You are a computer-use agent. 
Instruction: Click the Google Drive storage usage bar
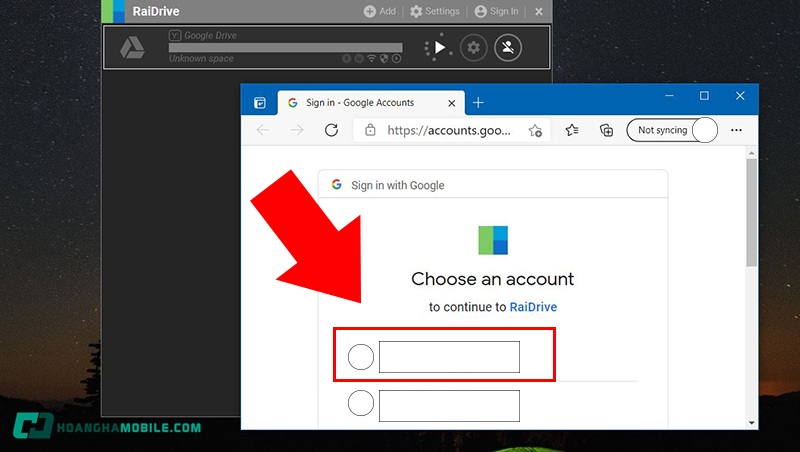tap(285, 47)
